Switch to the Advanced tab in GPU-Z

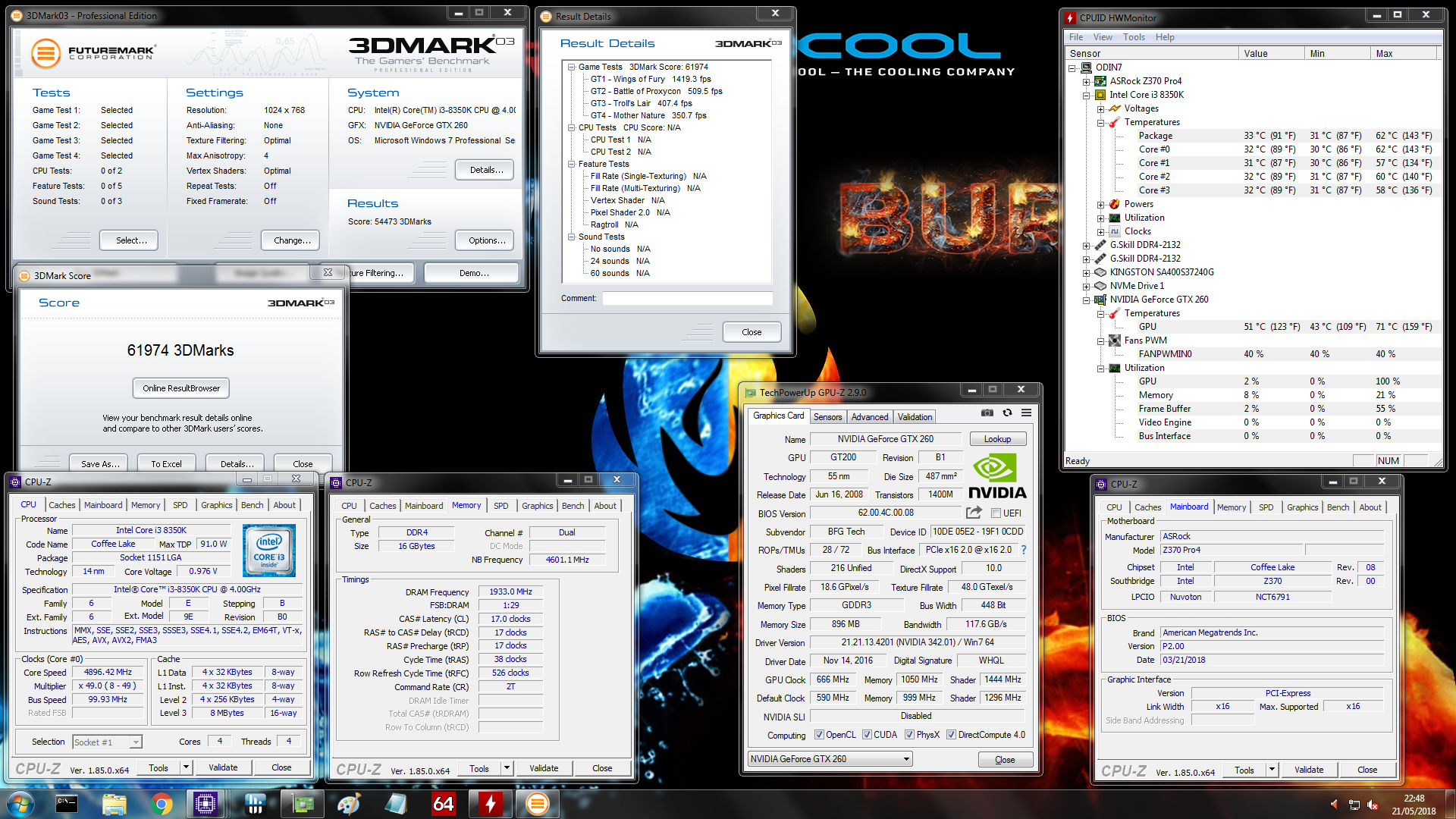[869, 417]
